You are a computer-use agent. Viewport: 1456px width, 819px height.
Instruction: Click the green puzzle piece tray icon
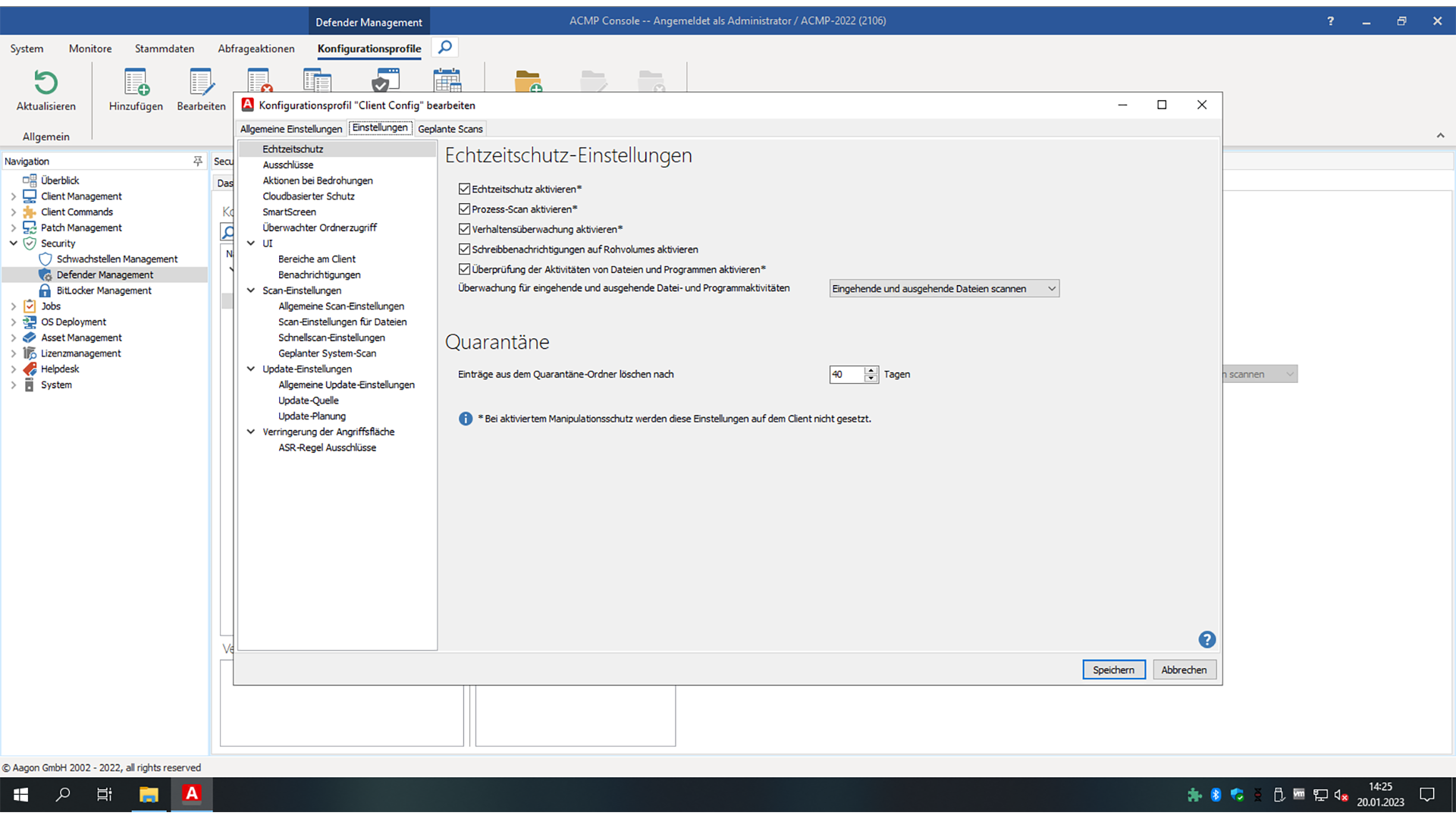(x=1194, y=795)
